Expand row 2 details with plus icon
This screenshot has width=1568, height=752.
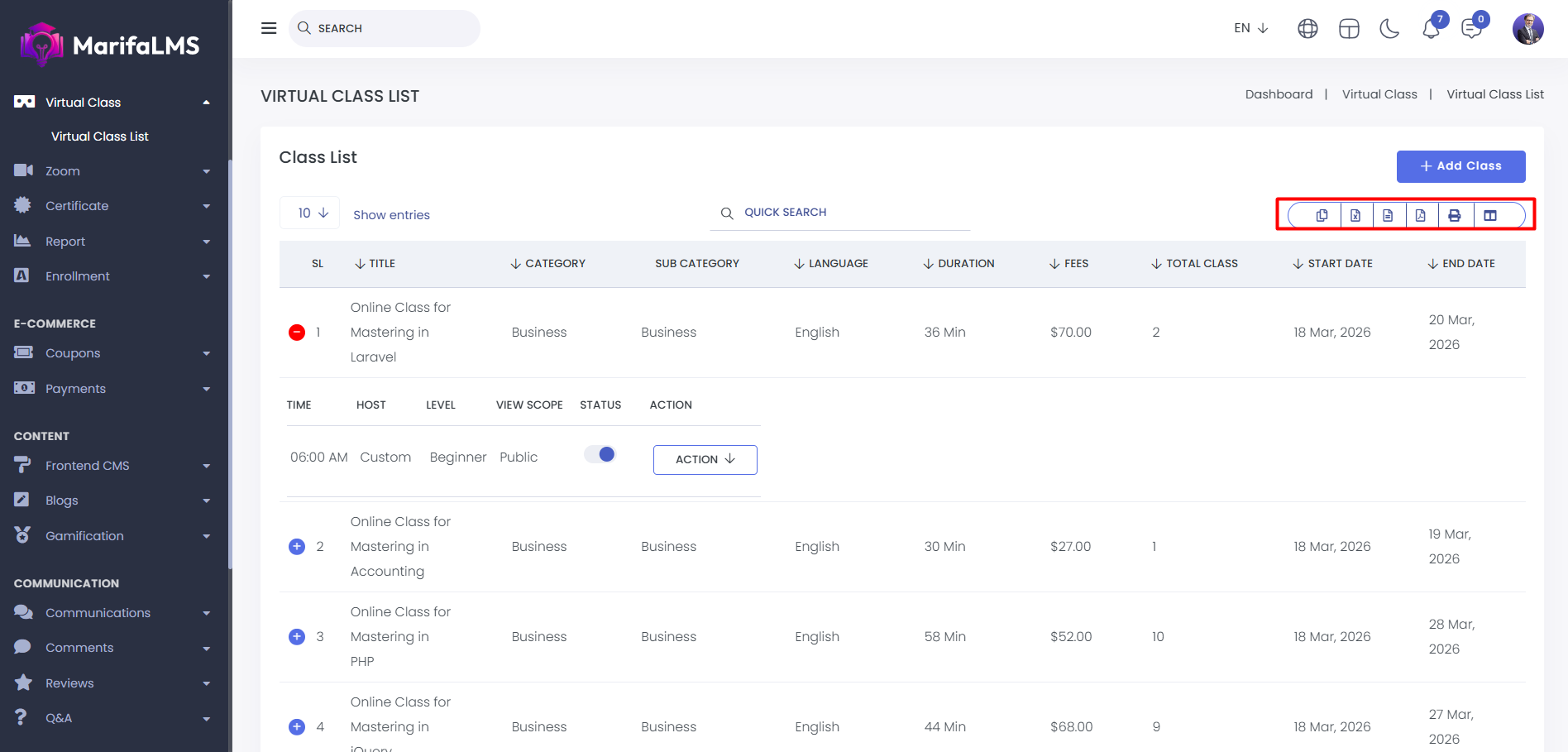coord(297,547)
